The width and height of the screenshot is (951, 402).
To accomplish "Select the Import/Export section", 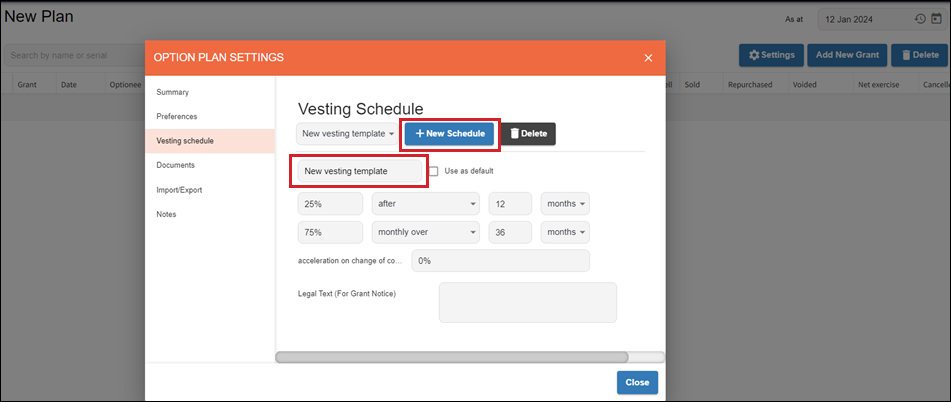I will 178,189.
